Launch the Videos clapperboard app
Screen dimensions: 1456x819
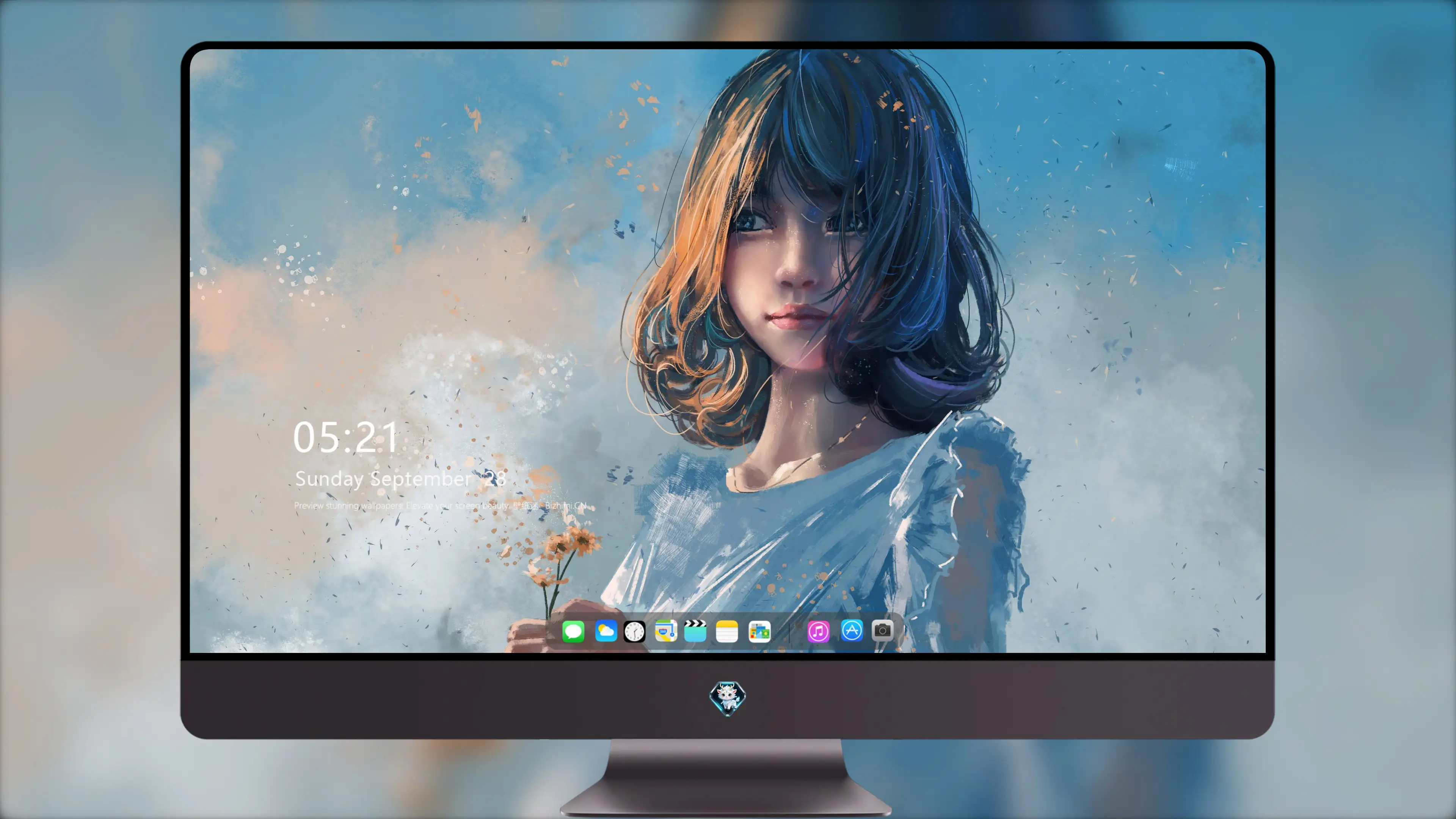695,631
